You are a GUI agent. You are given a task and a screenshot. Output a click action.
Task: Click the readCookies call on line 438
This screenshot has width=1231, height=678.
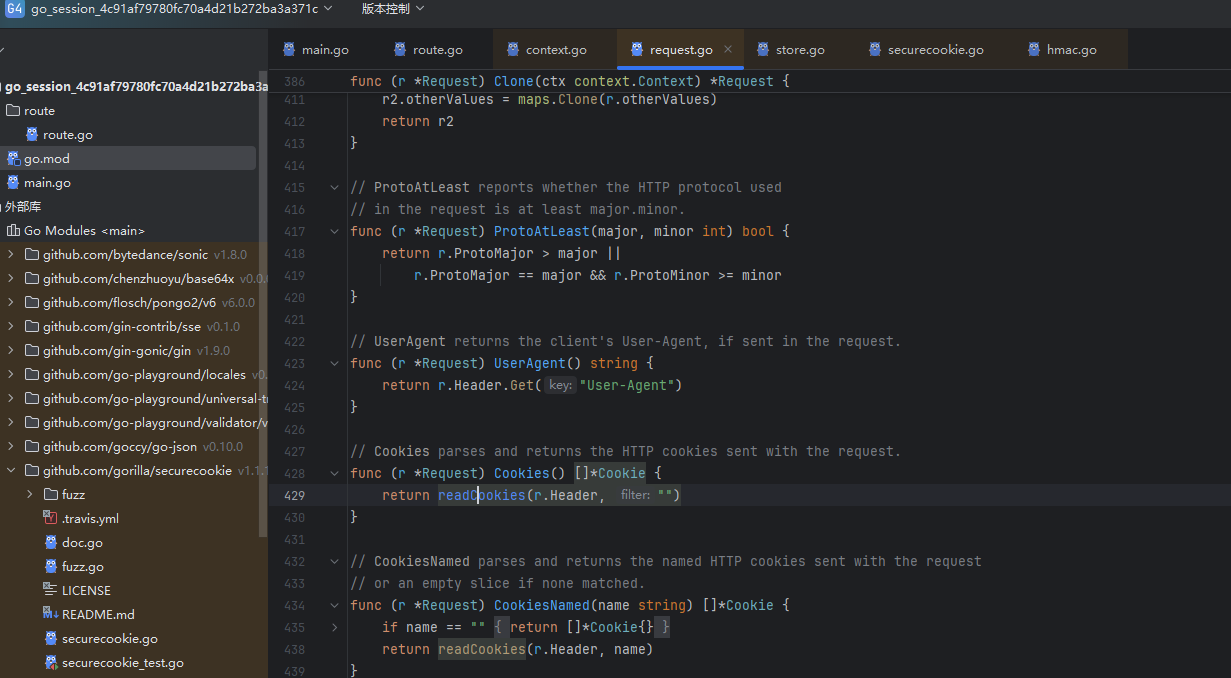coord(481,650)
